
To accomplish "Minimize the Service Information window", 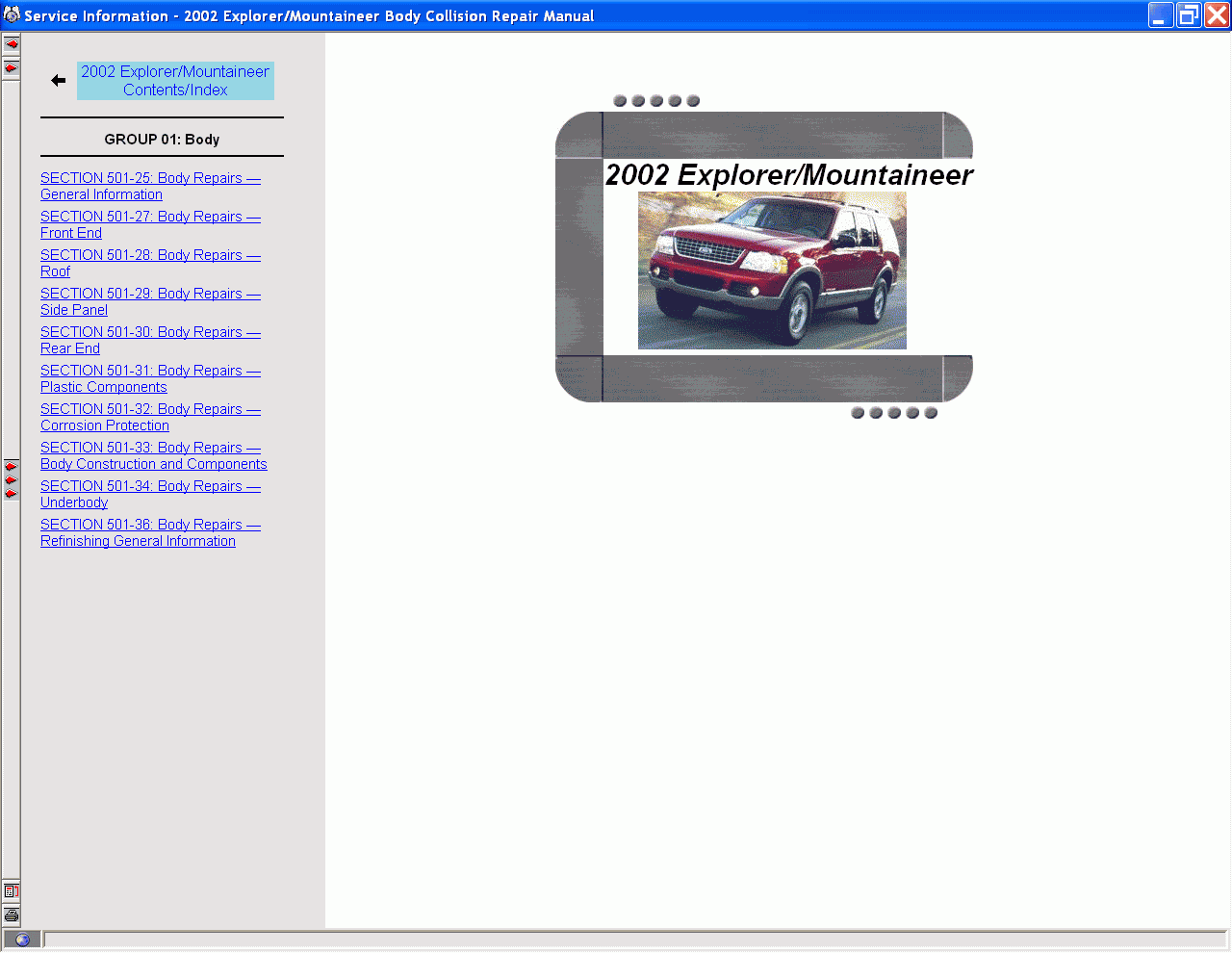I will (x=1161, y=15).
